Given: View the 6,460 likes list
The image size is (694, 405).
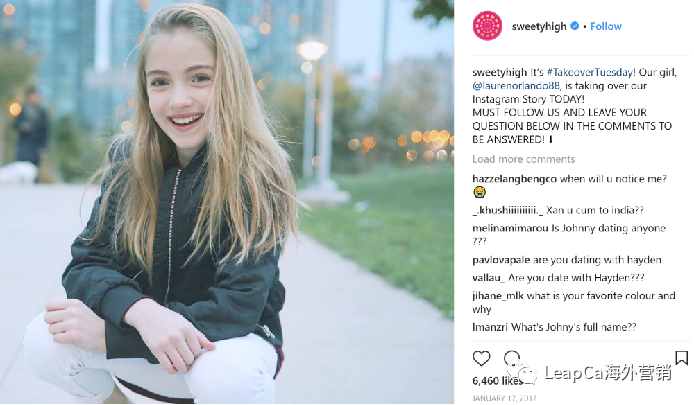Looking at the screenshot, I should (496, 381).
